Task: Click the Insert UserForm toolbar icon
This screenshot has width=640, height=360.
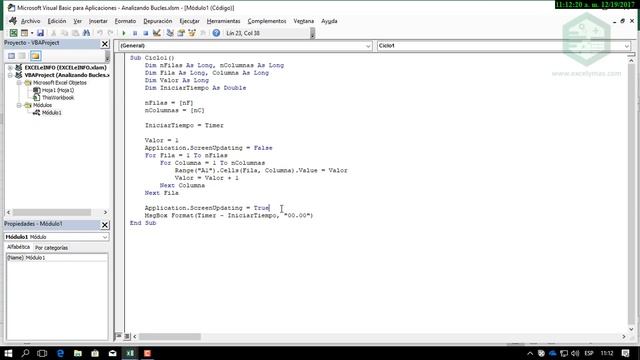Action: tap(24, 33)
